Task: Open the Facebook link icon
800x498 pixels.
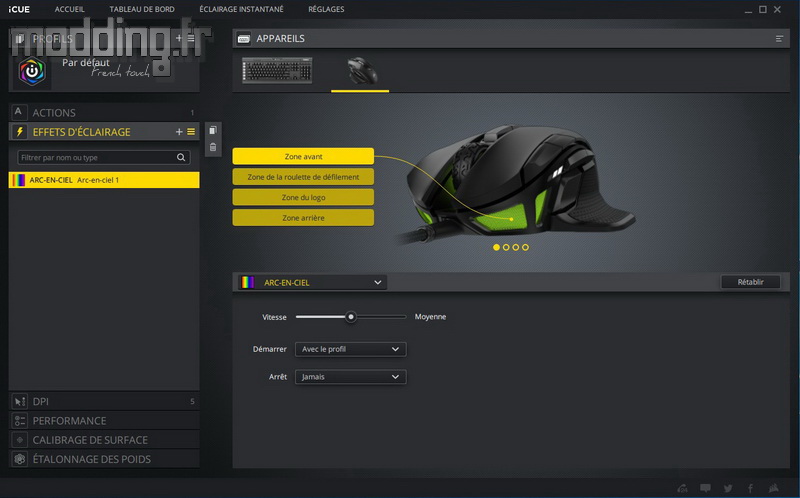Action: pyautogui.click(x=751, y=488)
